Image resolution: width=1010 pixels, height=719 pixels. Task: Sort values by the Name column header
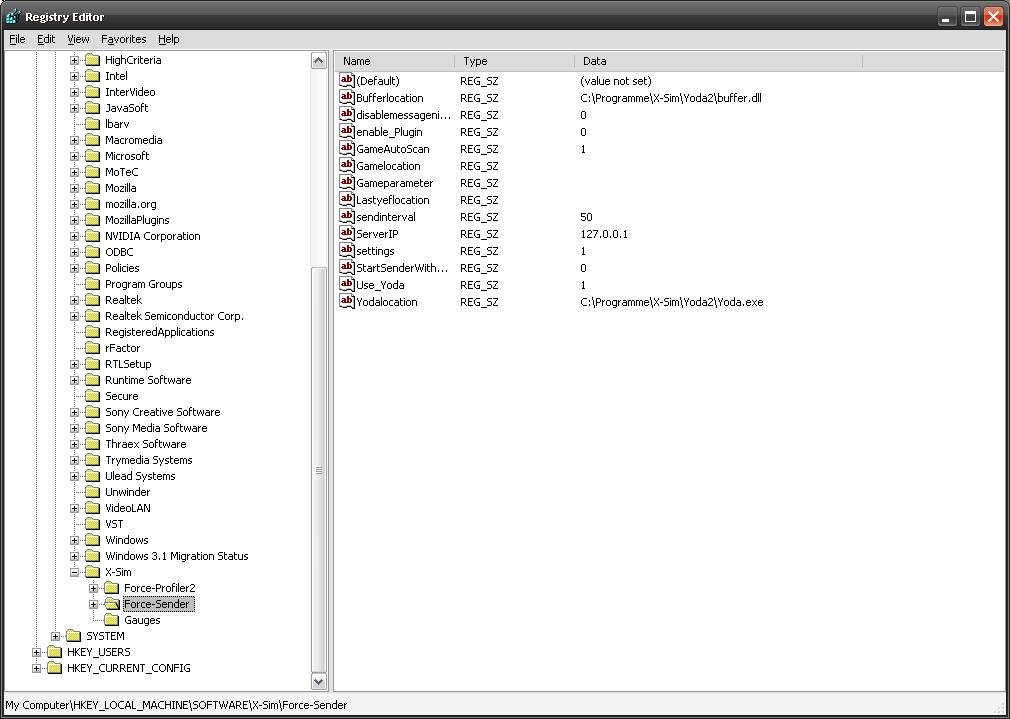[x=394, y=61]
